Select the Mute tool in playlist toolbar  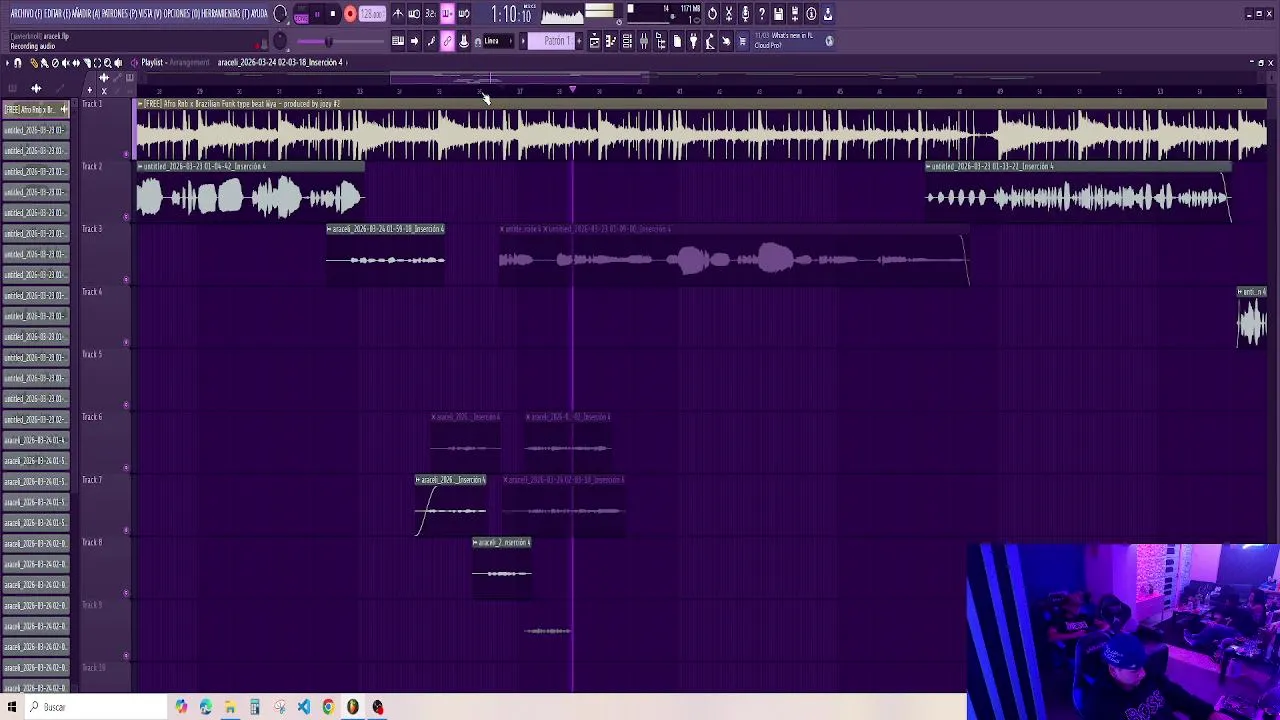pyautogui.click(x=65, y=62)
